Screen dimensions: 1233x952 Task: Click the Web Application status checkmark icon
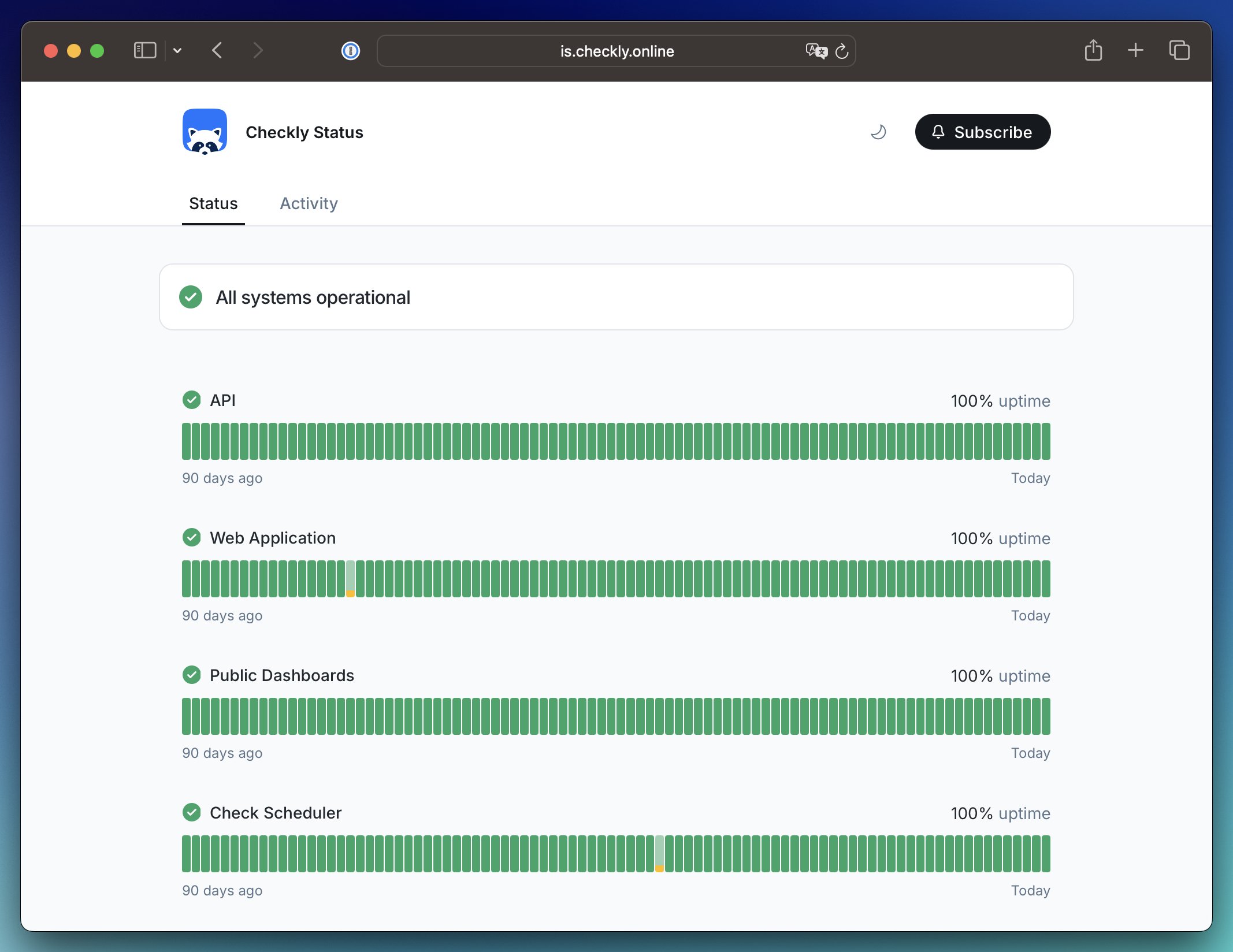tap(191, 537)
